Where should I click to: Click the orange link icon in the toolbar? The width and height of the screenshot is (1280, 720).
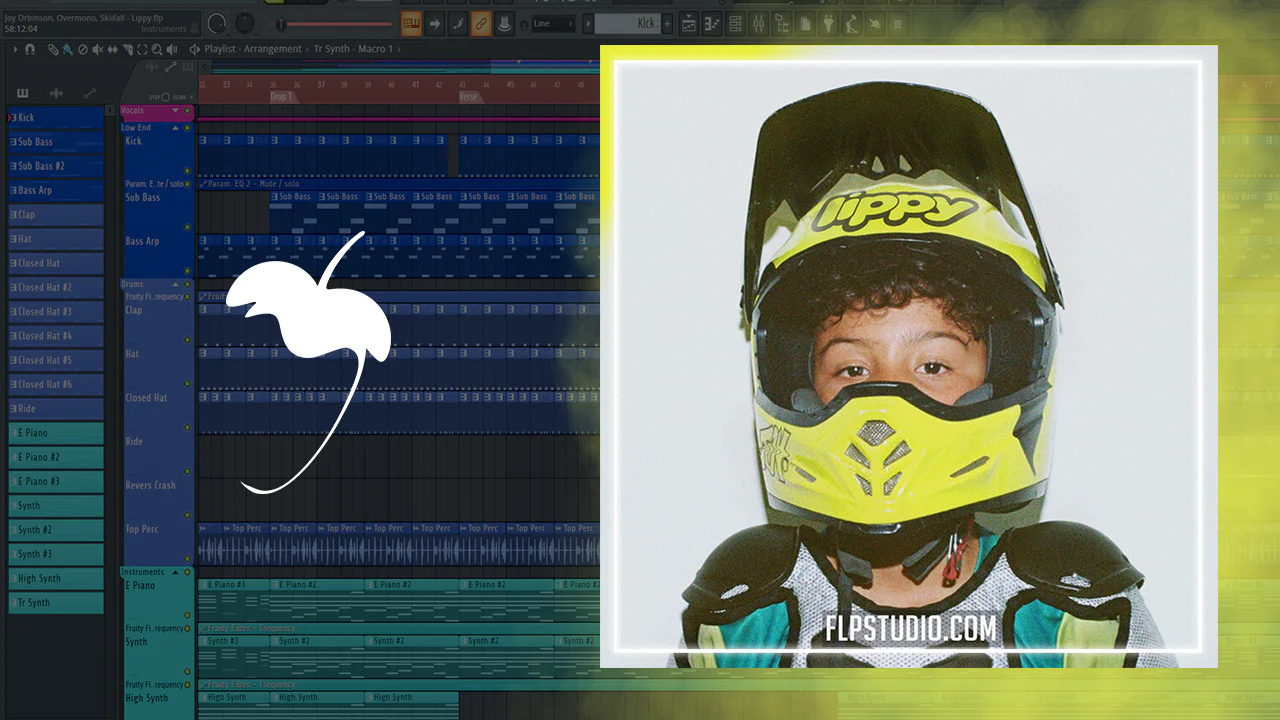click(x=481, y=23)
